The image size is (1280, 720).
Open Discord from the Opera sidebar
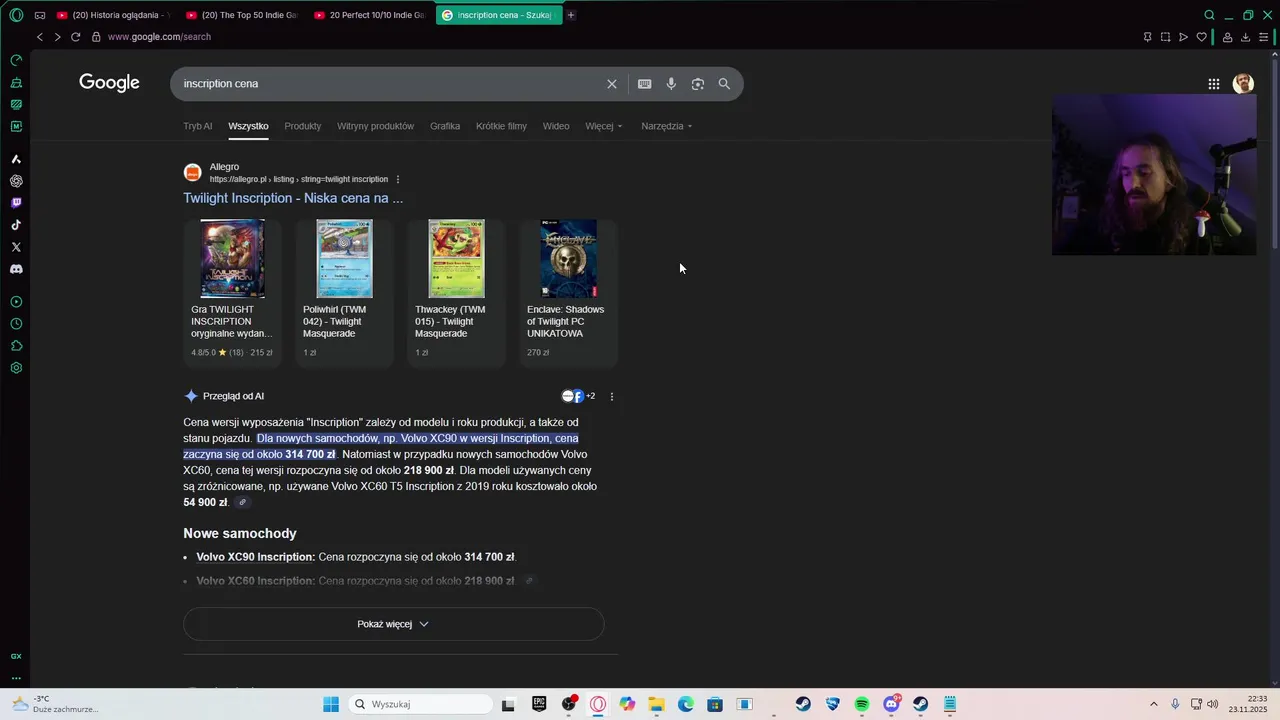click(16, 269)
